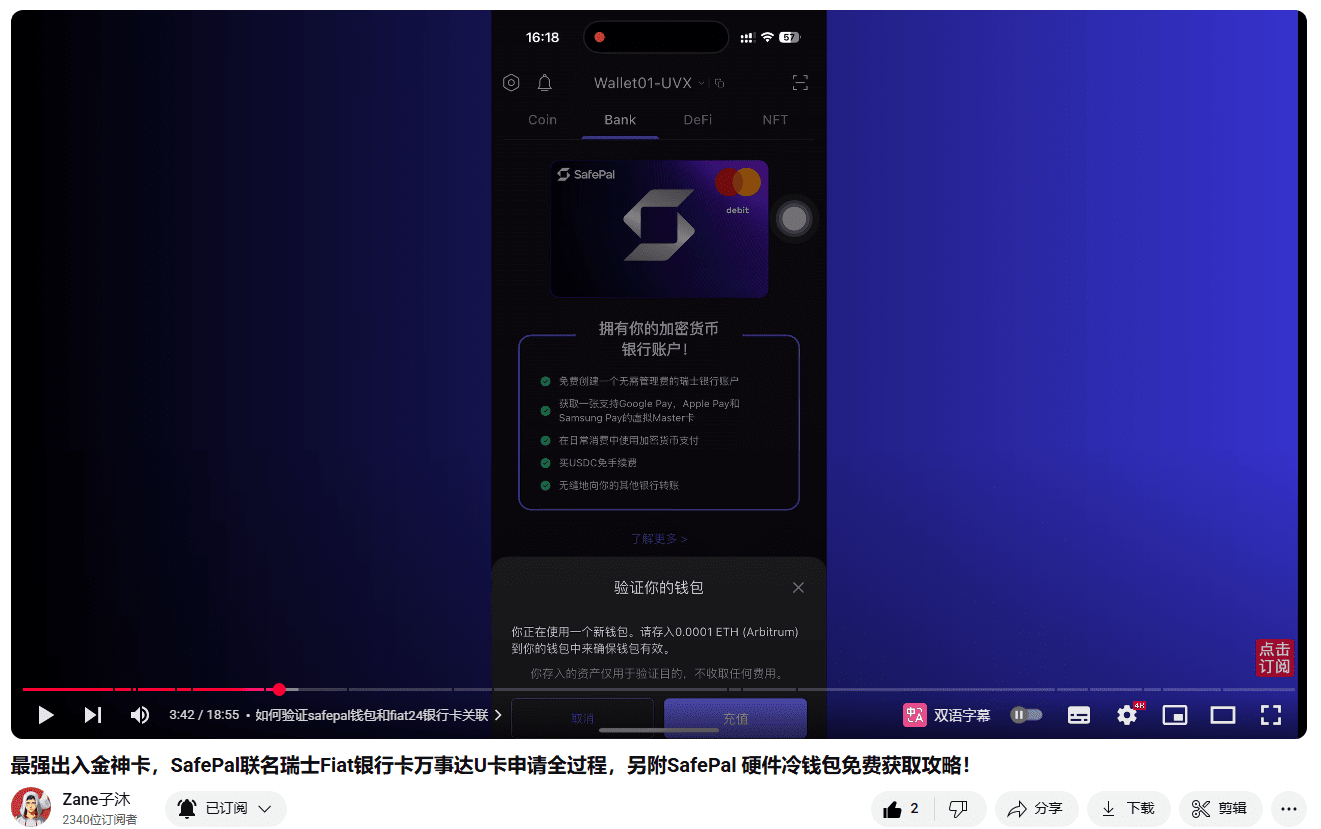This screenshot has width=1321, height=829.
Task: Switch to theater mode
Action: [x=1223, y=715]
